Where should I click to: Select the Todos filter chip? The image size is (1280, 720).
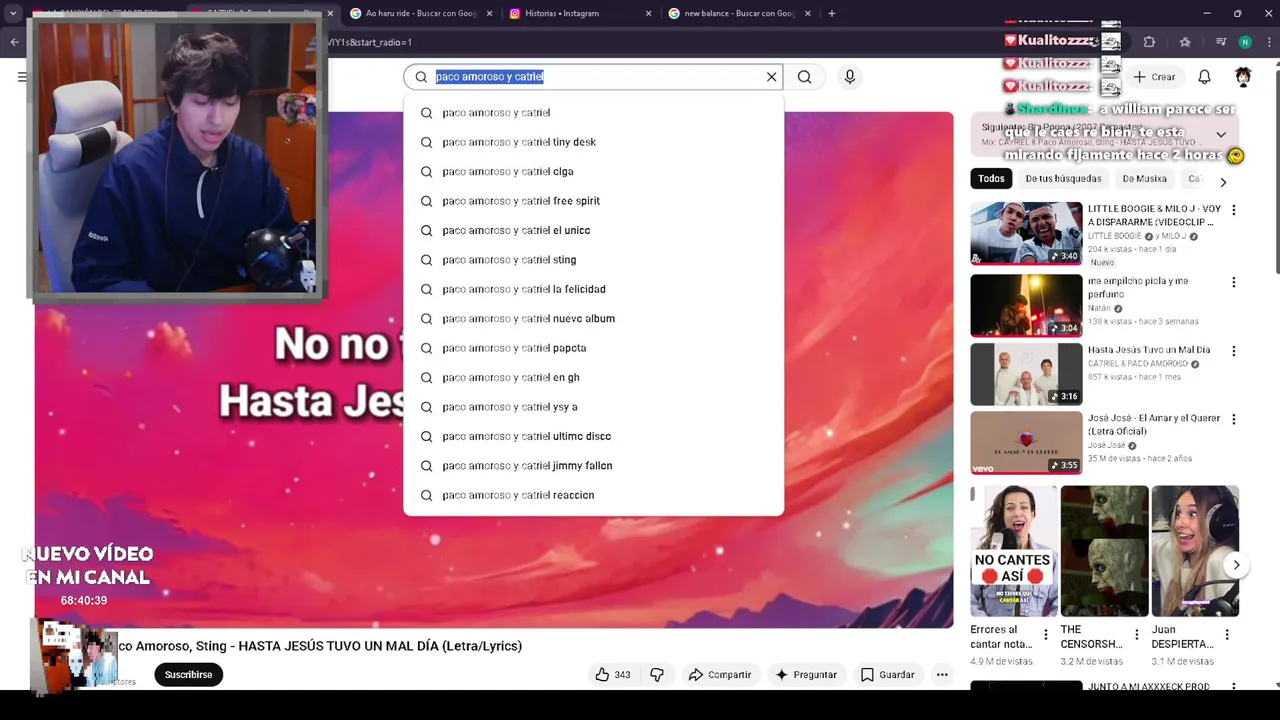coord(991,179)
